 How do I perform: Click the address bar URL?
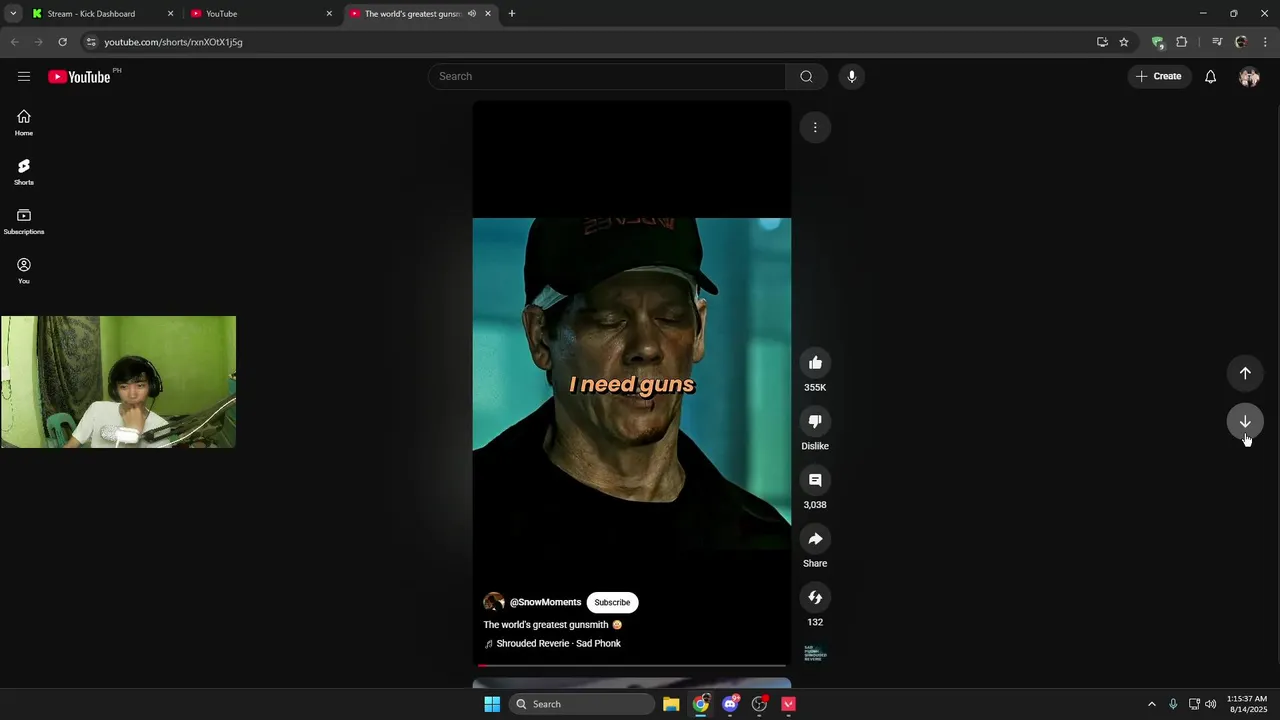173,42
